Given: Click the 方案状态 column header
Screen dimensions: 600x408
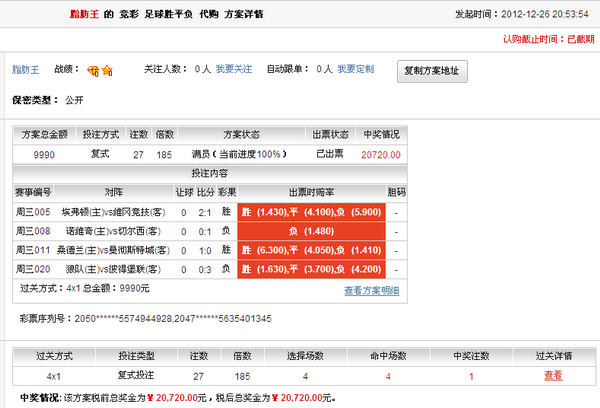Looking at the screenshot, I should 241,135.
